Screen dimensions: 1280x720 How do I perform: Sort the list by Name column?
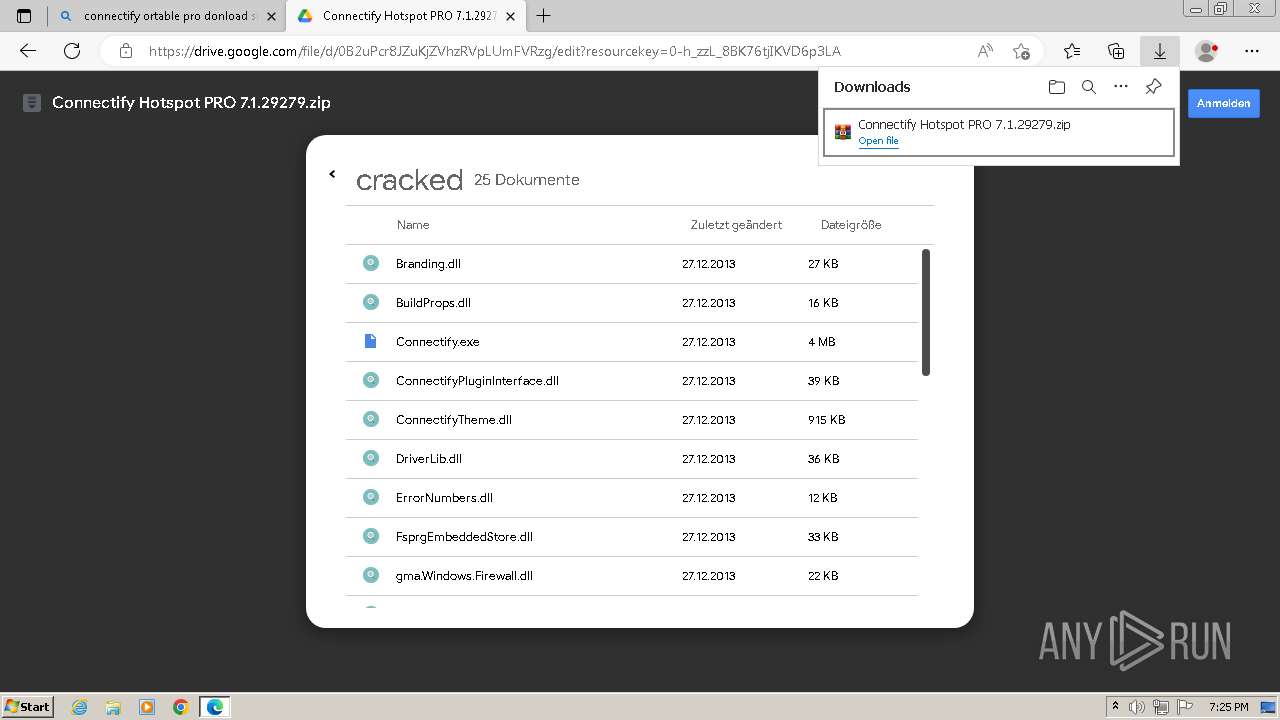click(x=413, y=225)
